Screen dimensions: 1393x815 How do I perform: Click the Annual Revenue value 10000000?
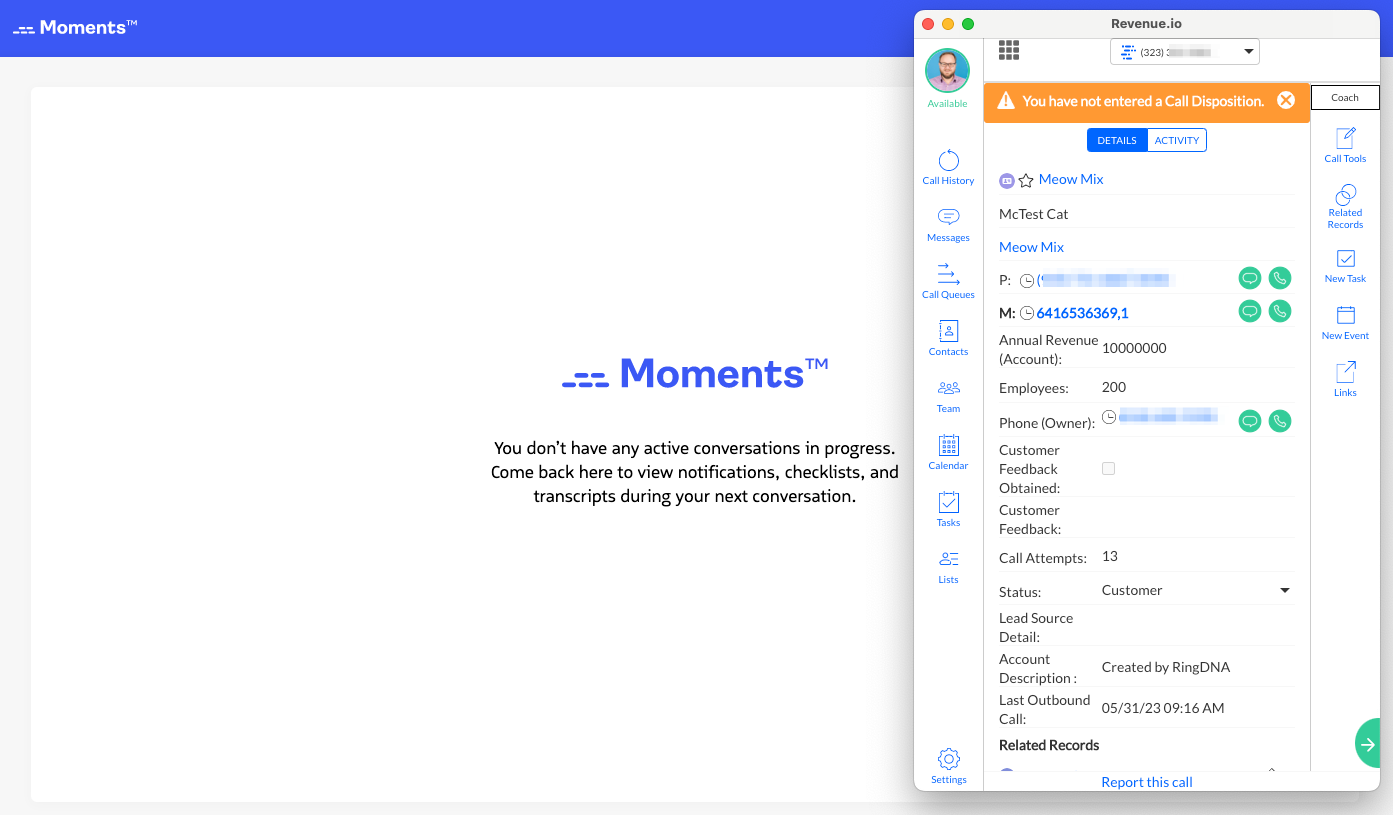(x=1134, y=348)
